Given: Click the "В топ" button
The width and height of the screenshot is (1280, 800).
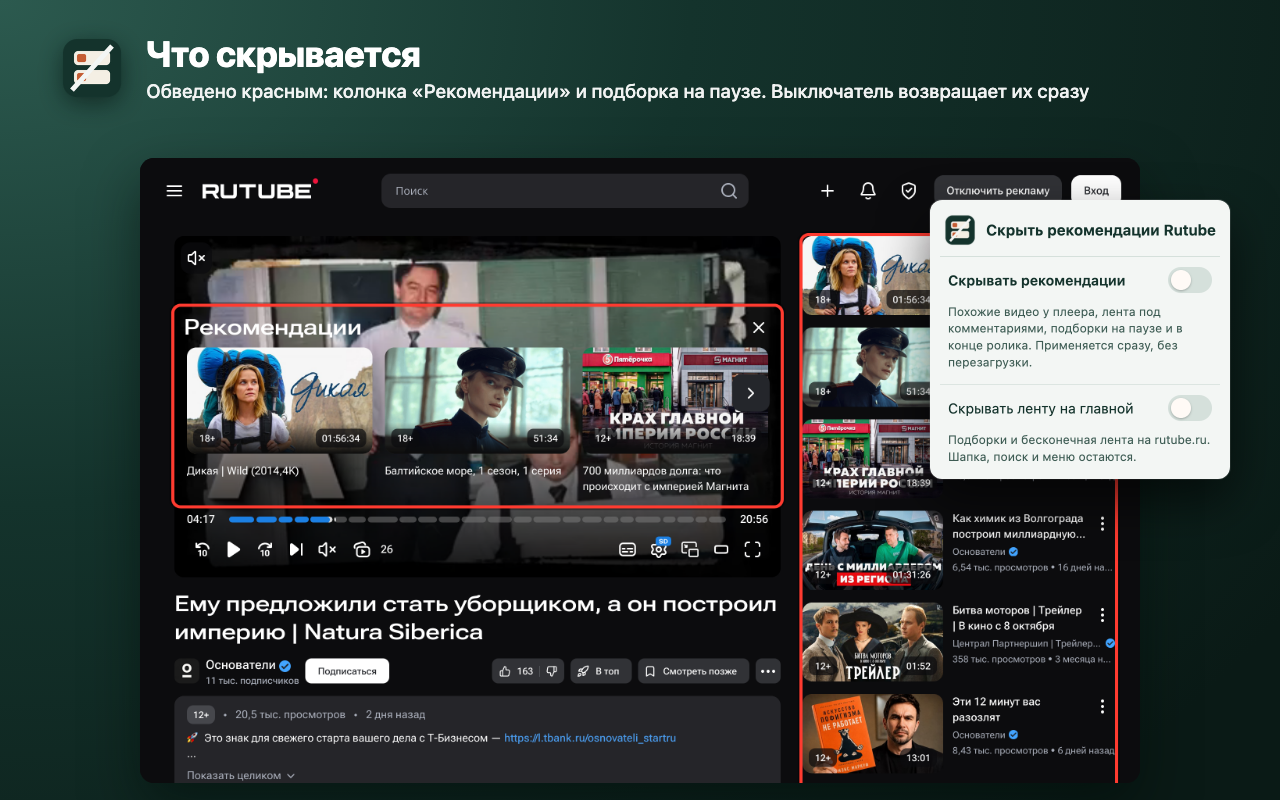Looking at the screenshot, I should tap(601, 671).
